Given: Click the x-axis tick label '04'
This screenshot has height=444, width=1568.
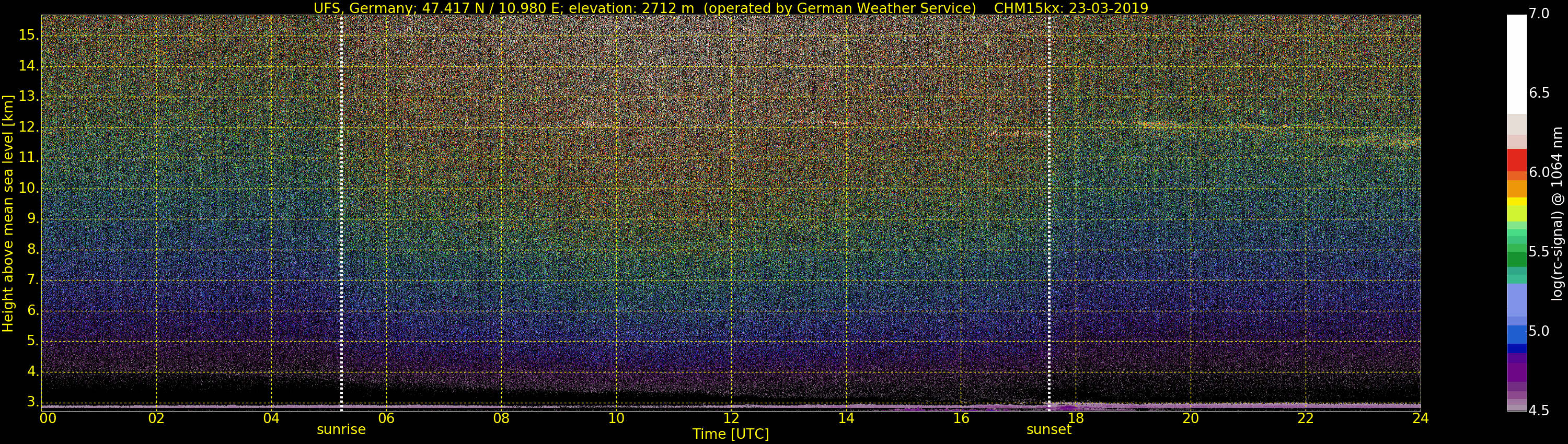Looking at the screenshot, I should pyautogui.click(x=271, y=418).
